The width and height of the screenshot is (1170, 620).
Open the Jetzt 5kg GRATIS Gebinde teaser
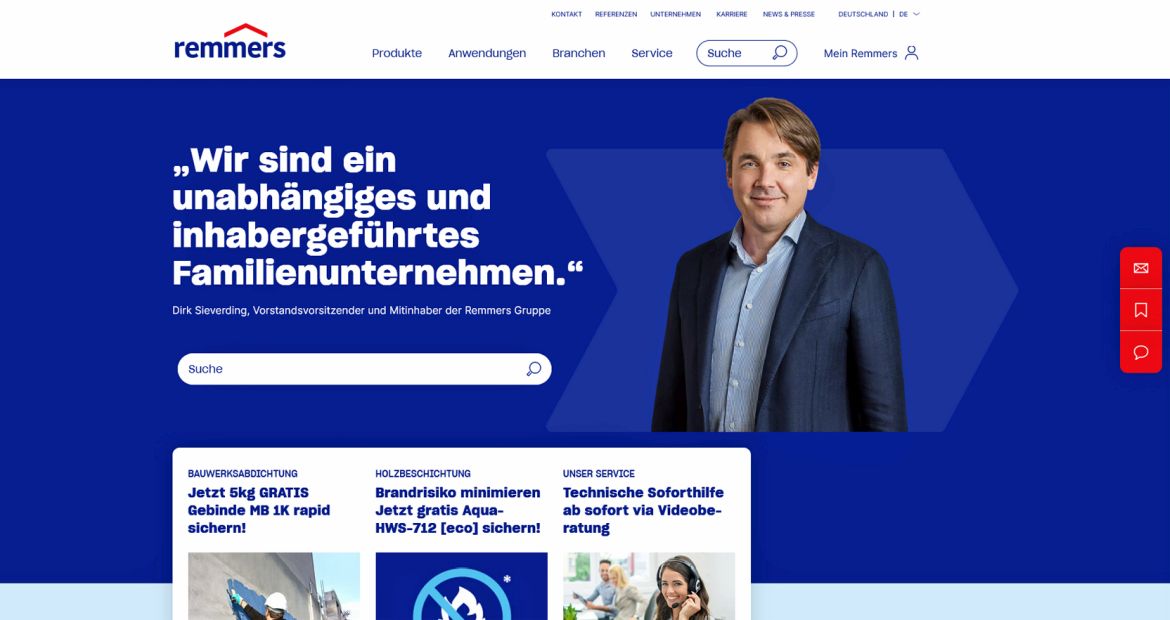click(x=259, y=510)
